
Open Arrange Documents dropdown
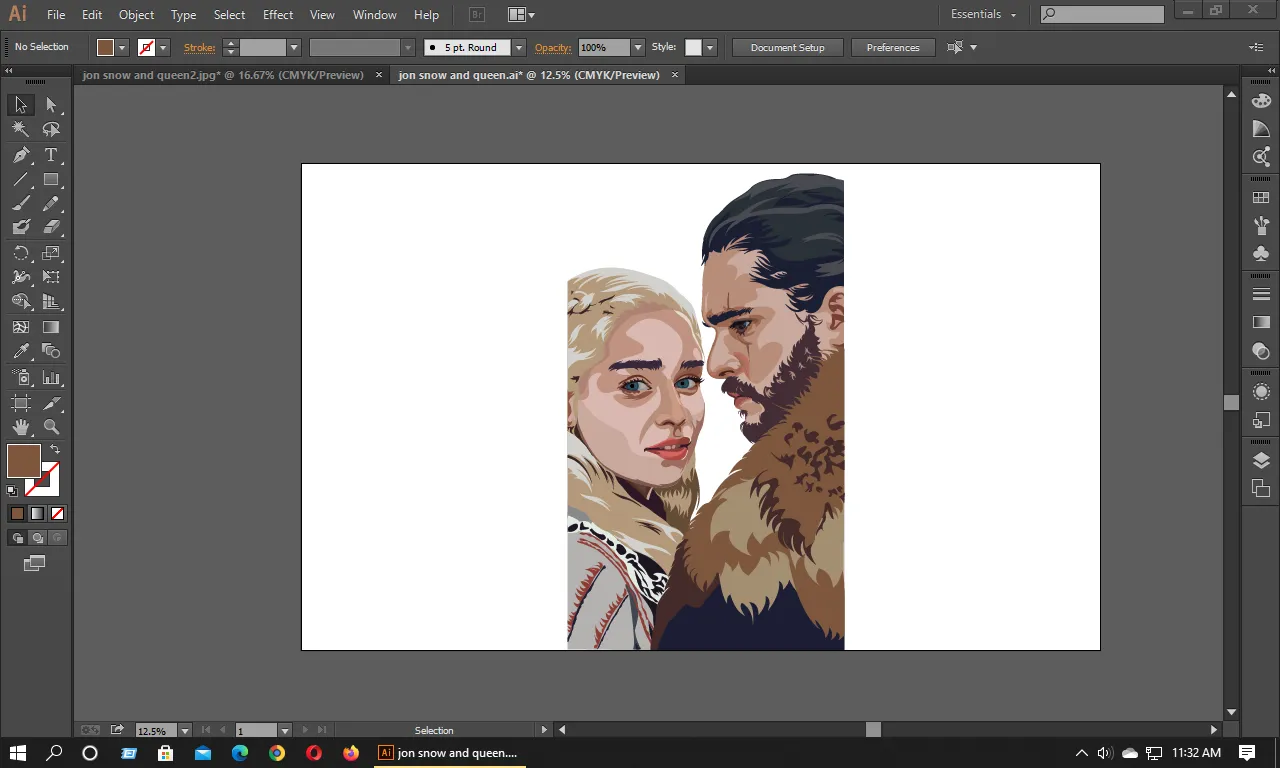(x=521, y=15)
